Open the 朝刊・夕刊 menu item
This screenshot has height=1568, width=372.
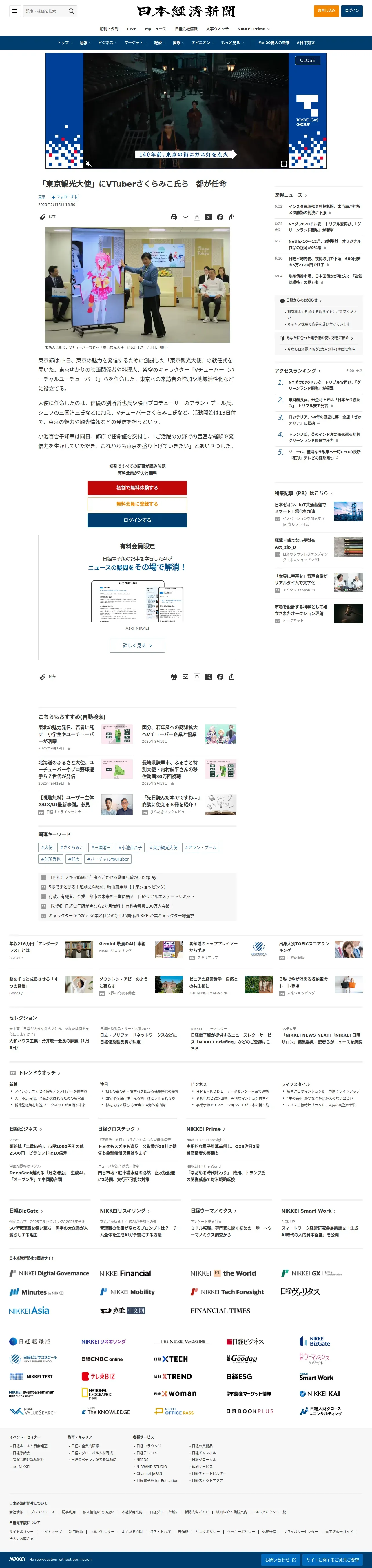[110, 29]
